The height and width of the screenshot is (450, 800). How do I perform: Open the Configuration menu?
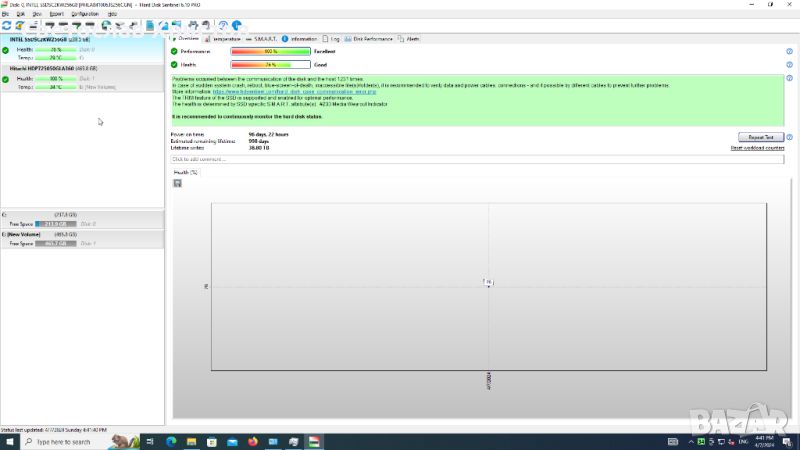point(85,14)
